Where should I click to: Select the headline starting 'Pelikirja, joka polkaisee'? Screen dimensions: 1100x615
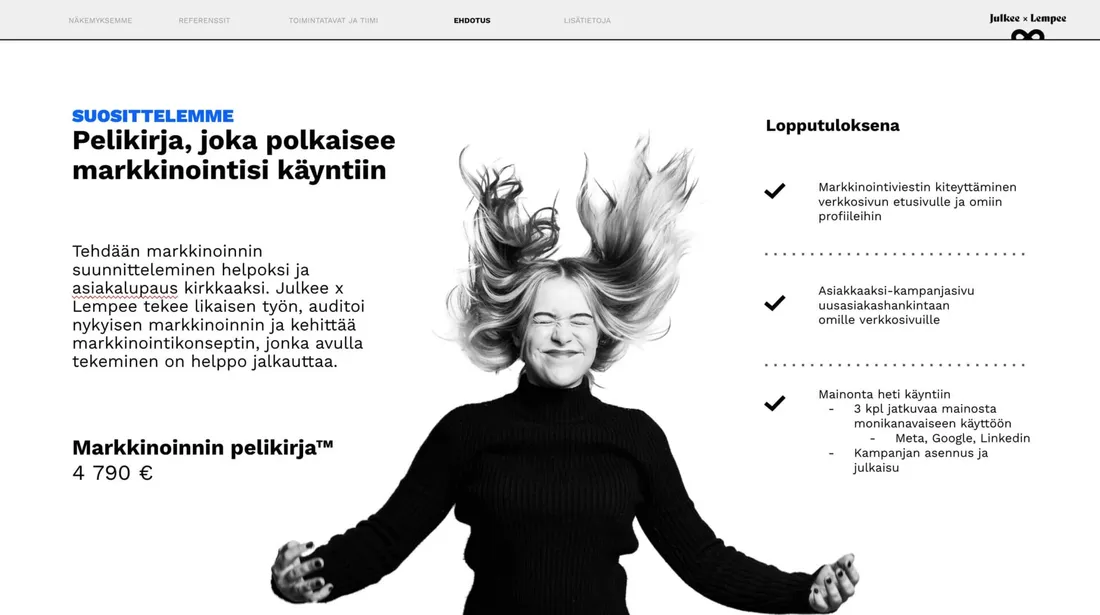pos(234,155)
